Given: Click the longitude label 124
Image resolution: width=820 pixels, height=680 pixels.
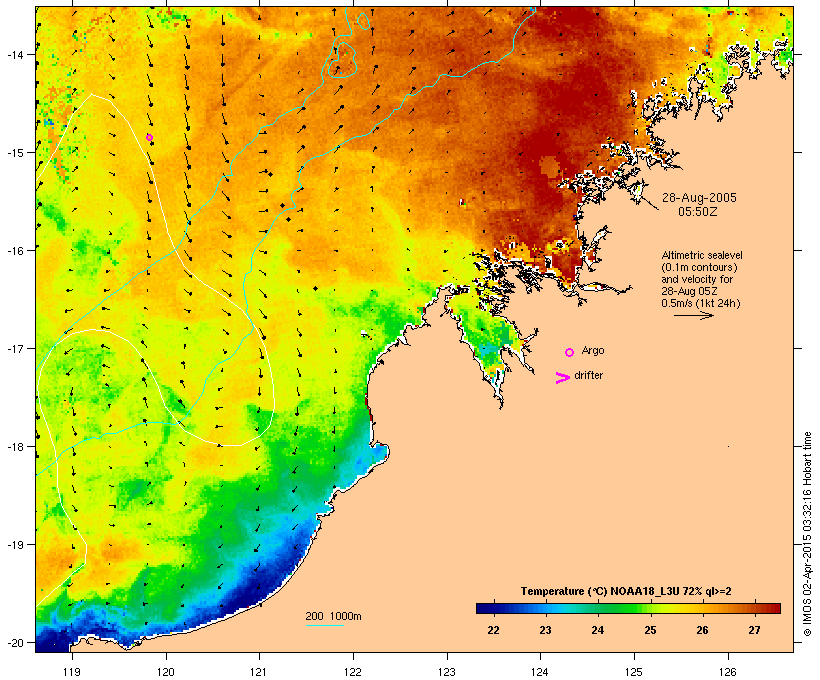Looking at the screenshot, I should pos(540,672).
